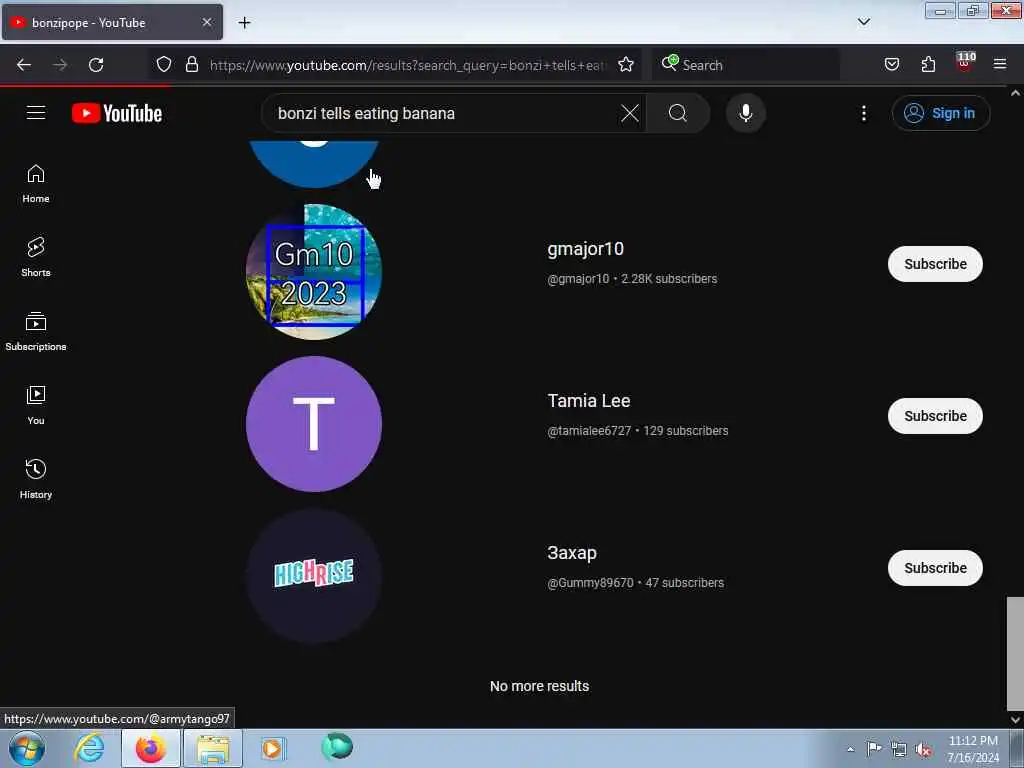Open the media player taskbar icon
The width and height of the screenshot is (1024, 768).
click(272, 748)
